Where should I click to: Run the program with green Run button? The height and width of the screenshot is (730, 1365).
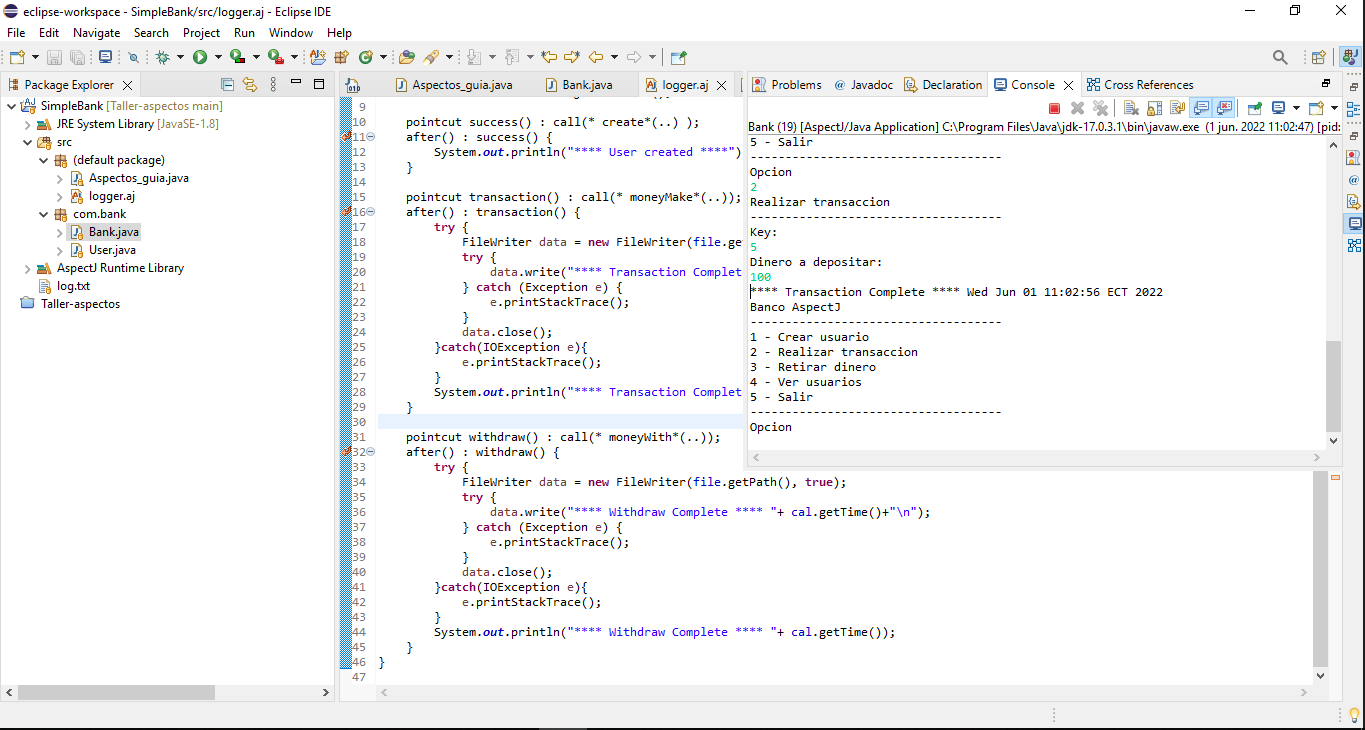point(200,57)
